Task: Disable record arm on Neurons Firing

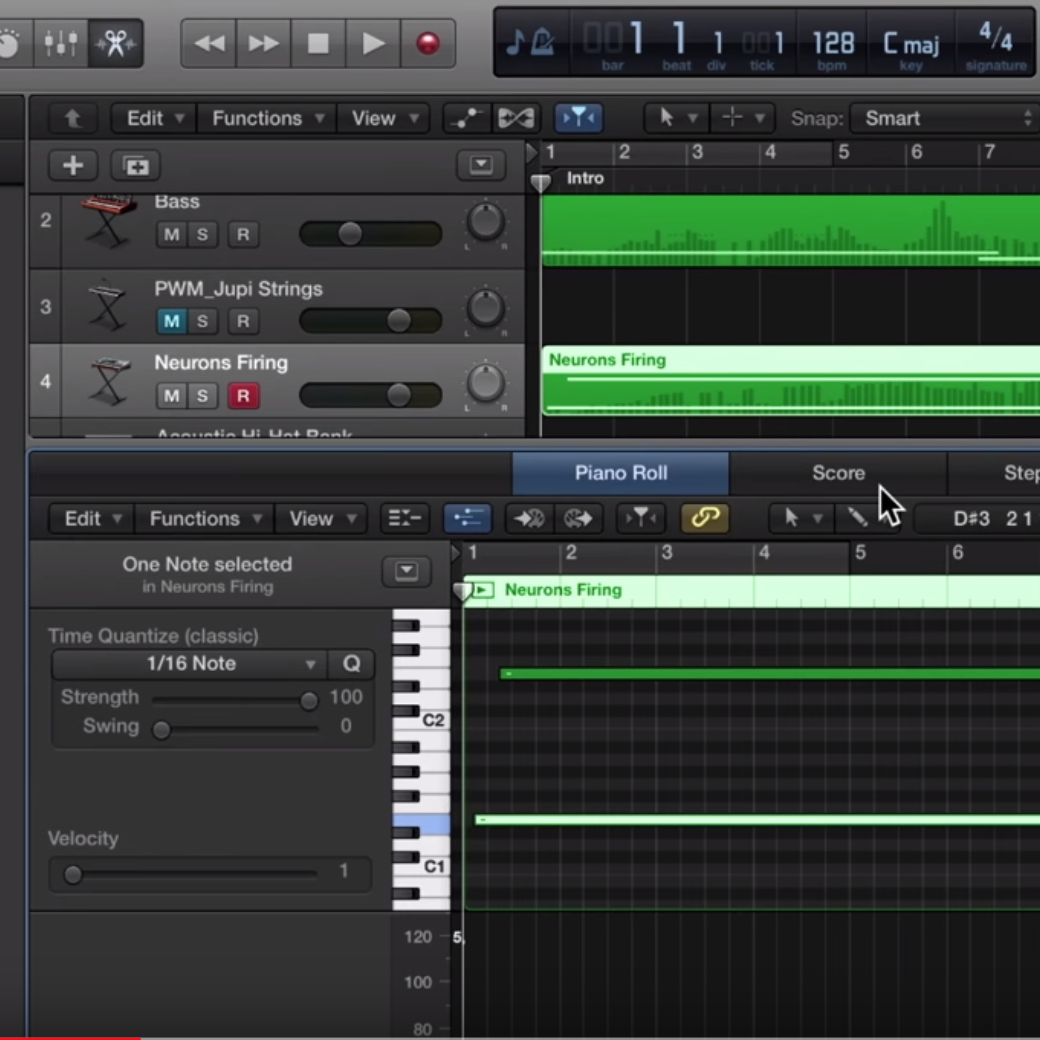Action: pos(242,396)
